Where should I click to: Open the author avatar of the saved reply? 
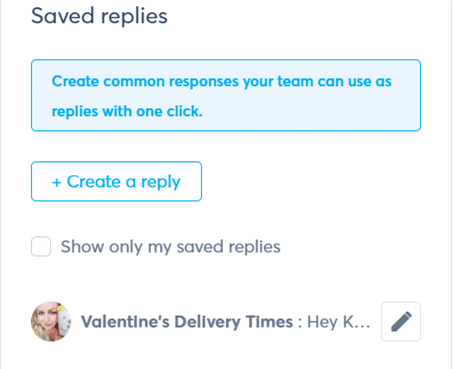click(51, 321)
